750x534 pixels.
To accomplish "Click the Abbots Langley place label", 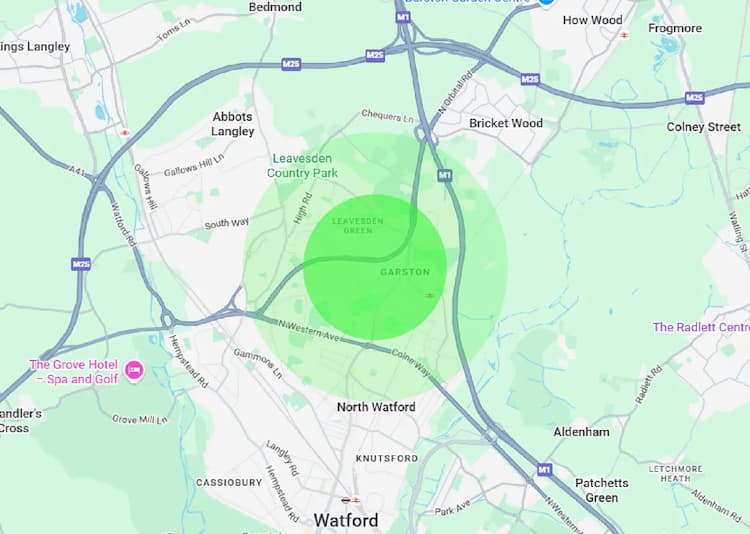I will click(233, 124).
